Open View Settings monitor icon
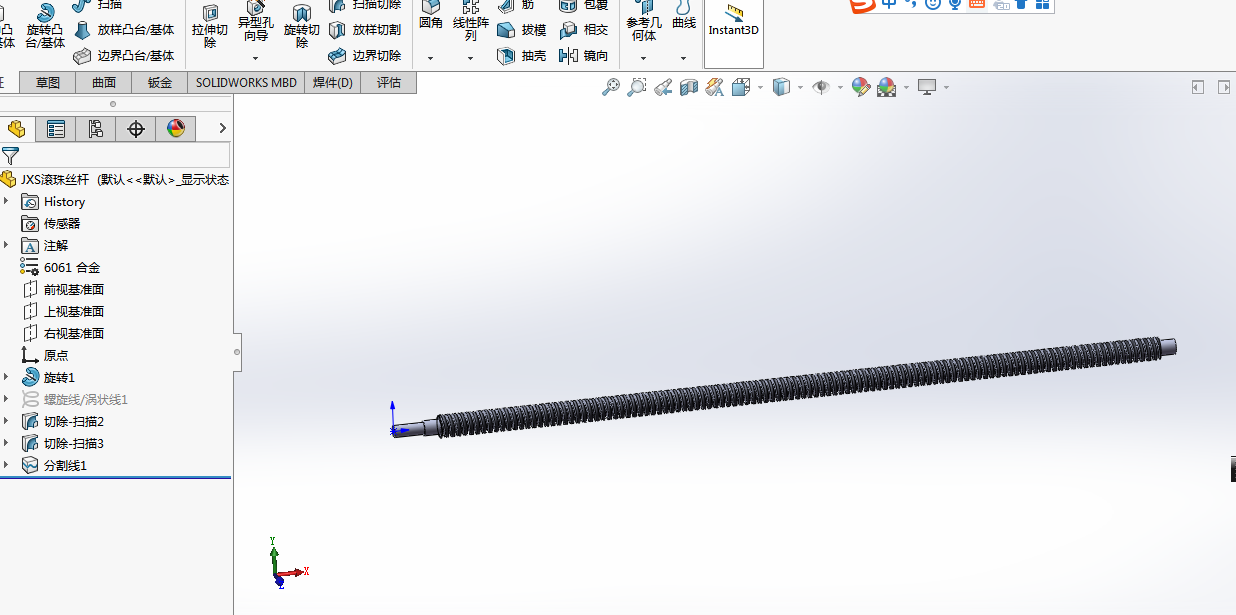 tap(927, 88)
